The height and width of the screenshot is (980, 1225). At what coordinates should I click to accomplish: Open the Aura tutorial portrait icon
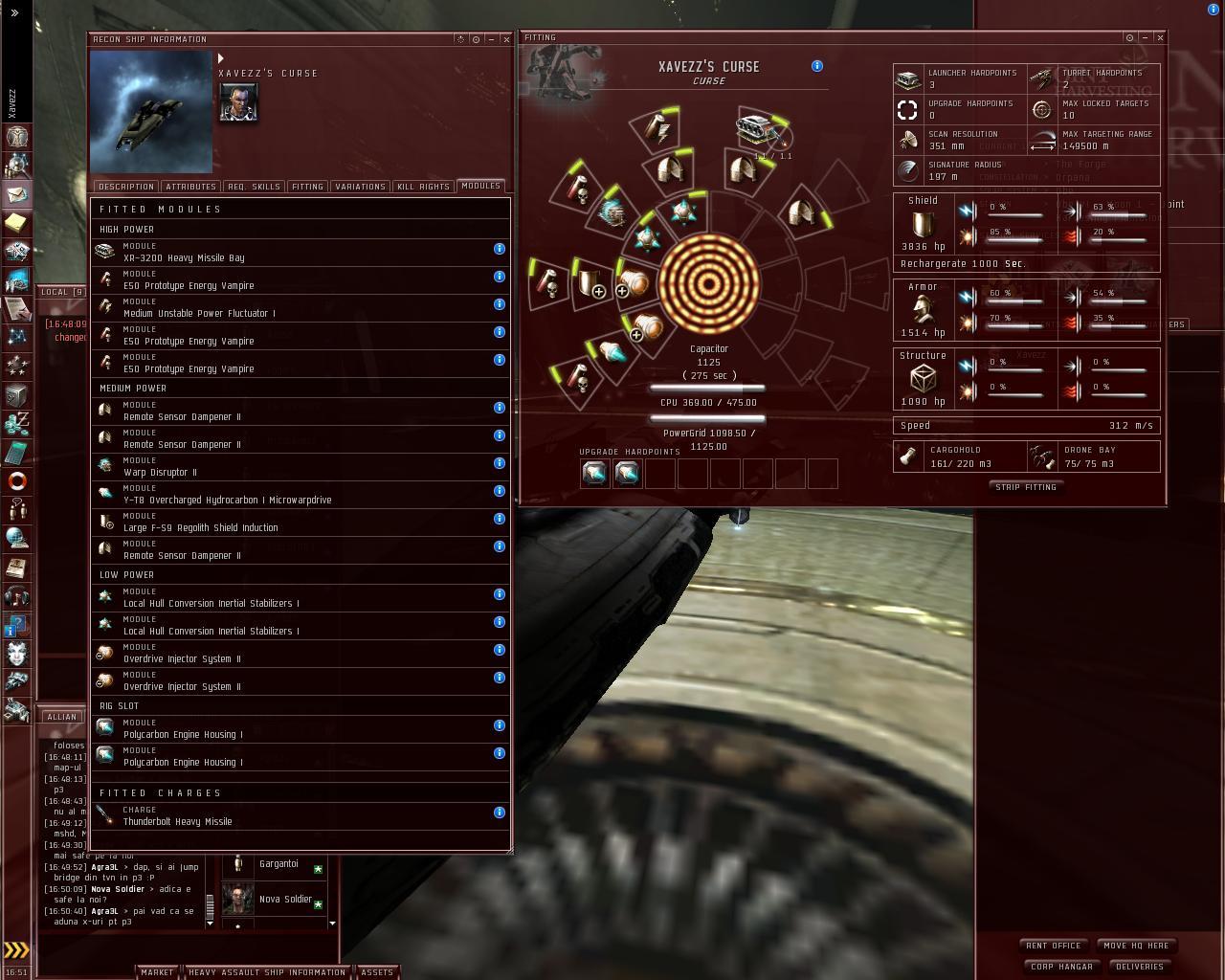pos(17,654)
